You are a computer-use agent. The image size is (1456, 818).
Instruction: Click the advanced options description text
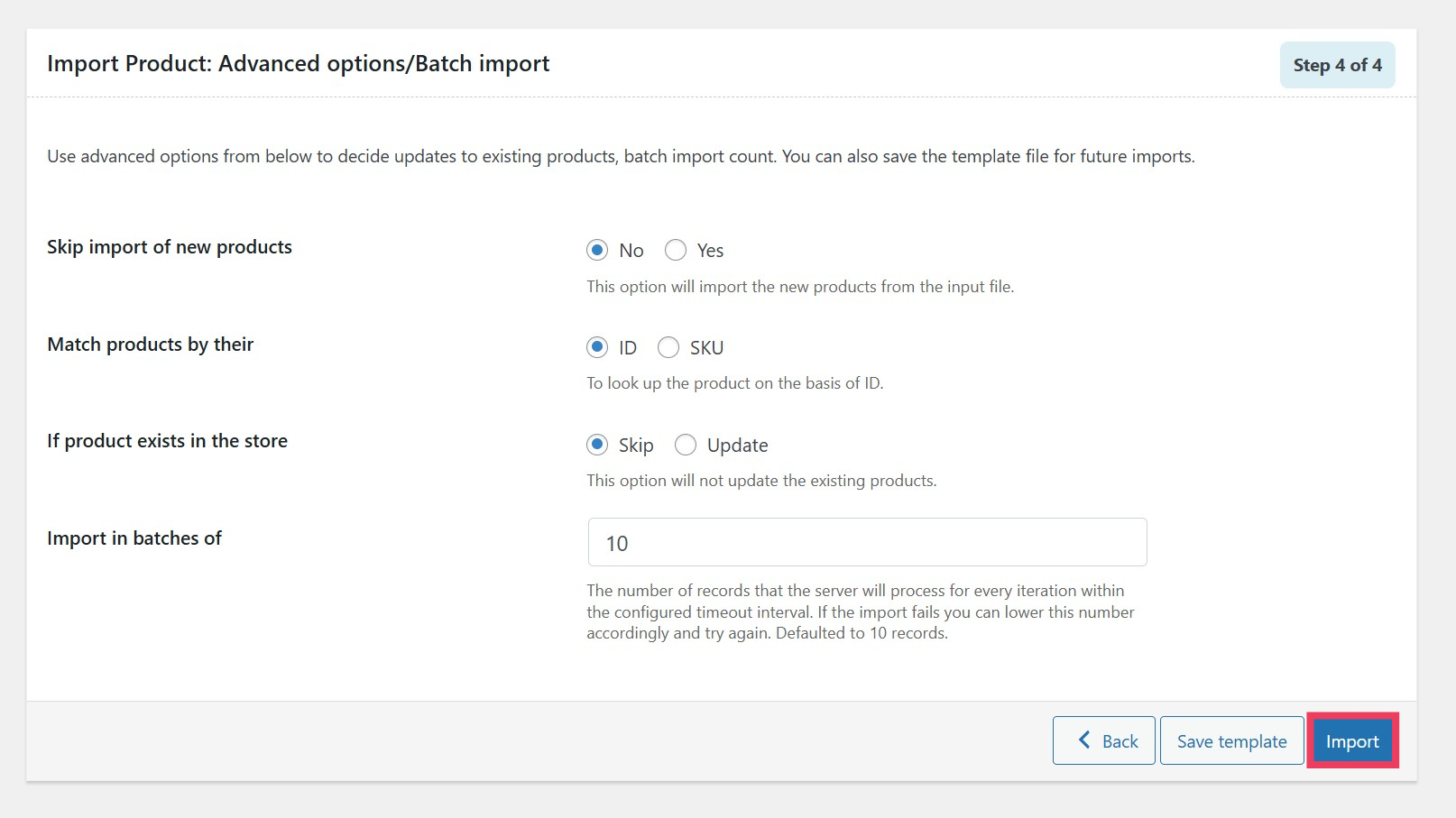click(x=621, y=156)
